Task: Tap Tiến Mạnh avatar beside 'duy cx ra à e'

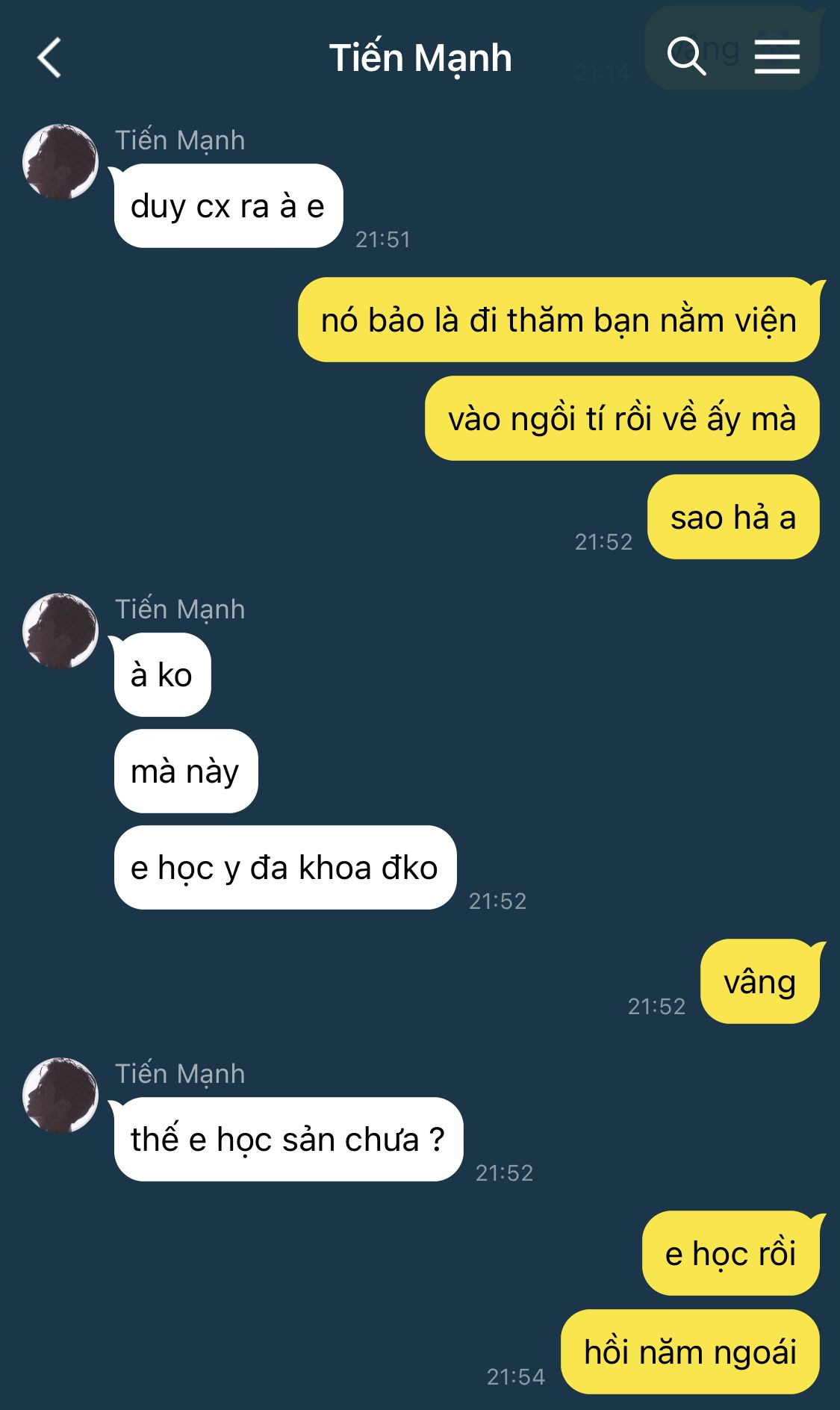Action: (x=60, y=162)
